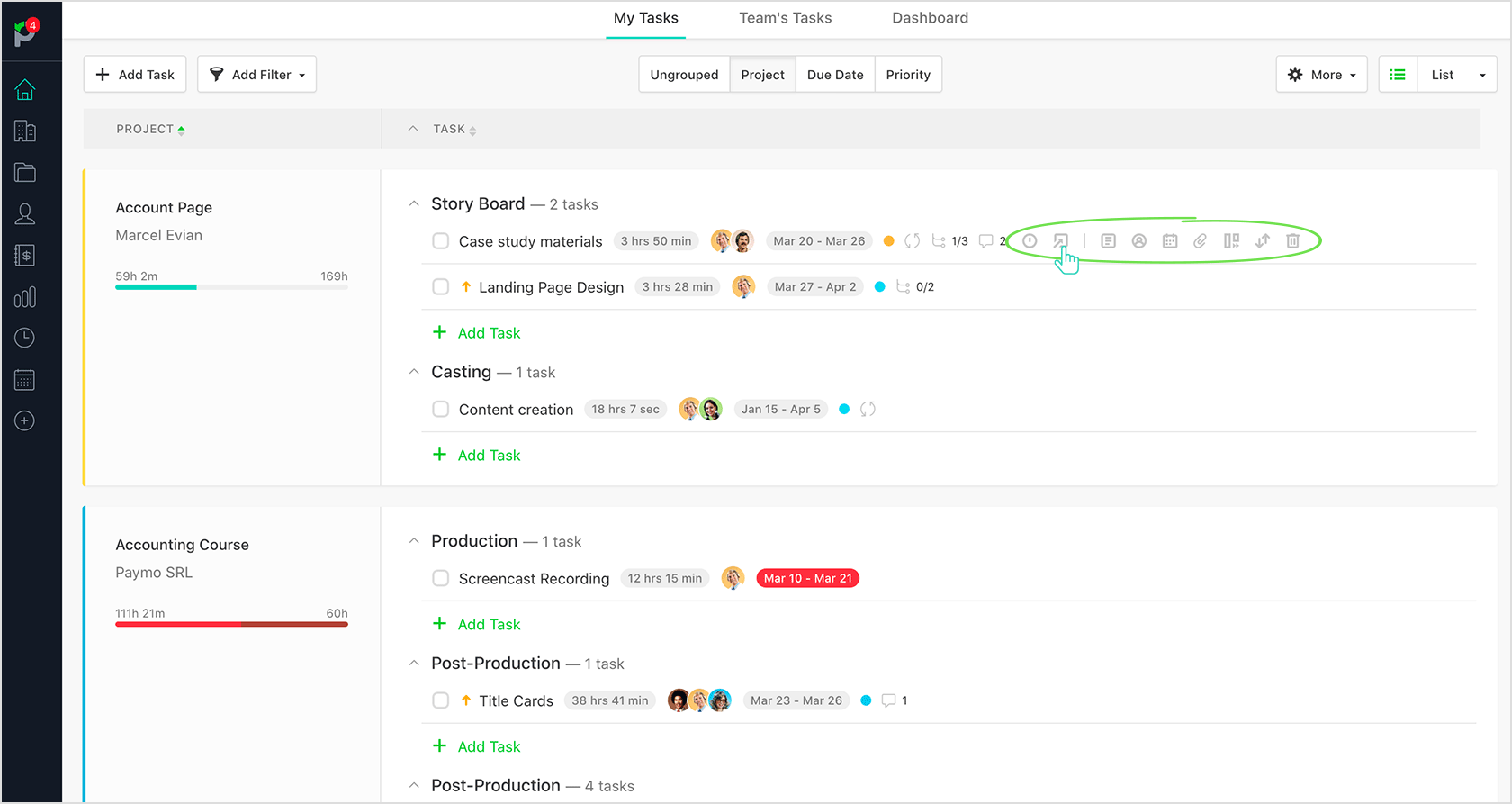Open the List view dropdown arrow

tap(1484, 74)
